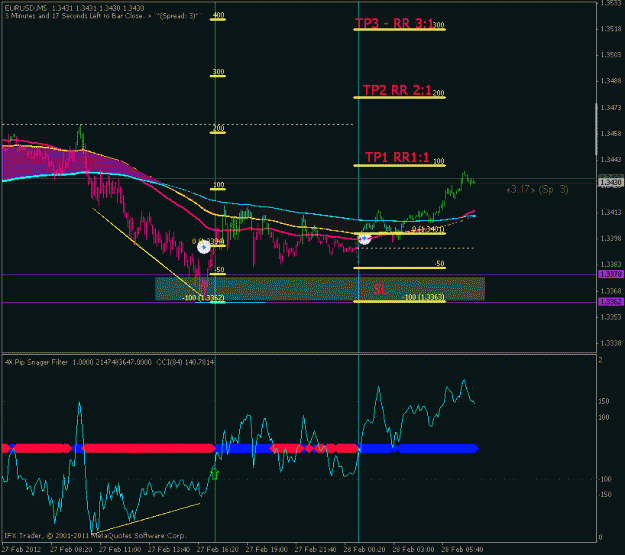Click the 27 Feb 13:40 time label
This screenshot has height=555, width=625.
[x=169, y=549]
